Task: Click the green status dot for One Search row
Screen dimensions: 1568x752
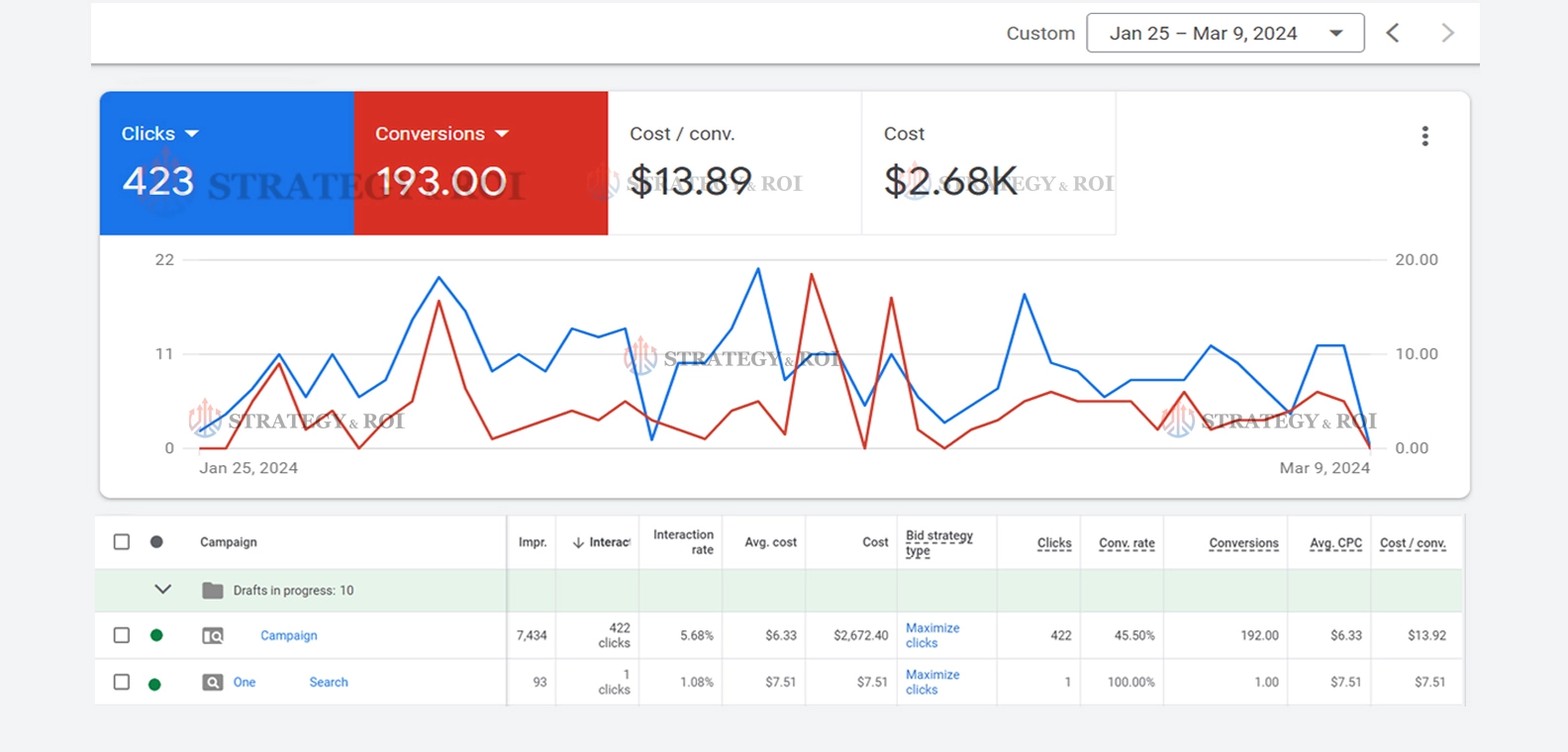Action: pos(154,684)
